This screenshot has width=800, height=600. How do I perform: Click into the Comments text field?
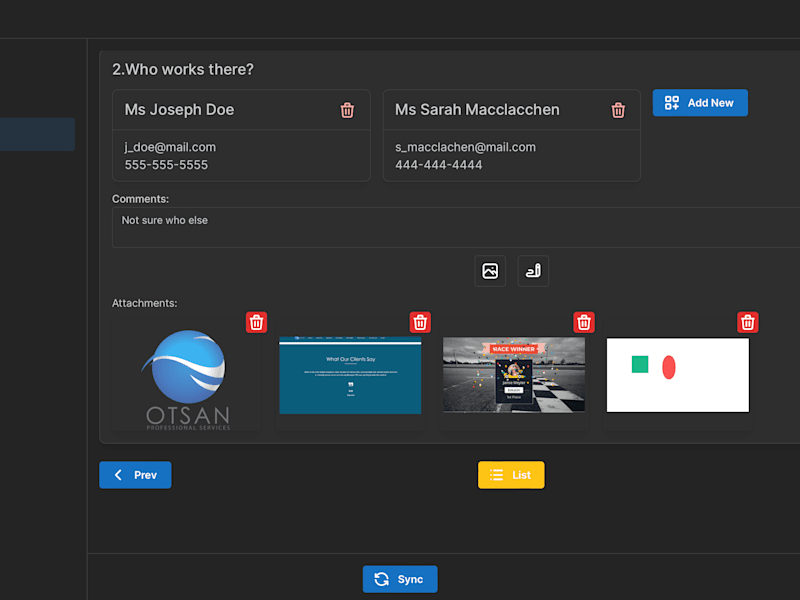456,228
